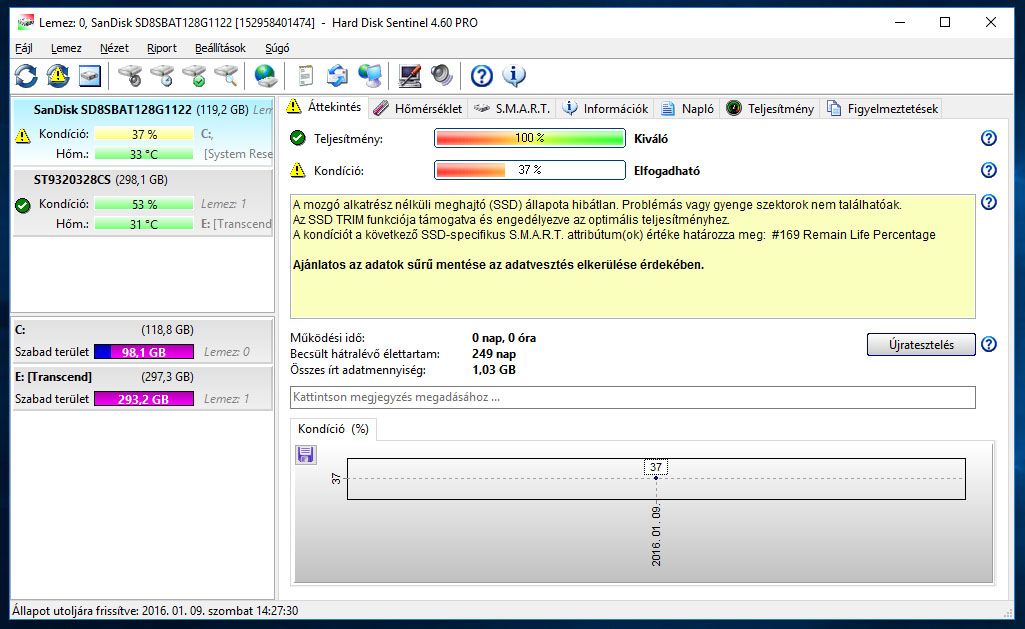Click the SanDisk 33 °C temperature bar

coord(144,154)
